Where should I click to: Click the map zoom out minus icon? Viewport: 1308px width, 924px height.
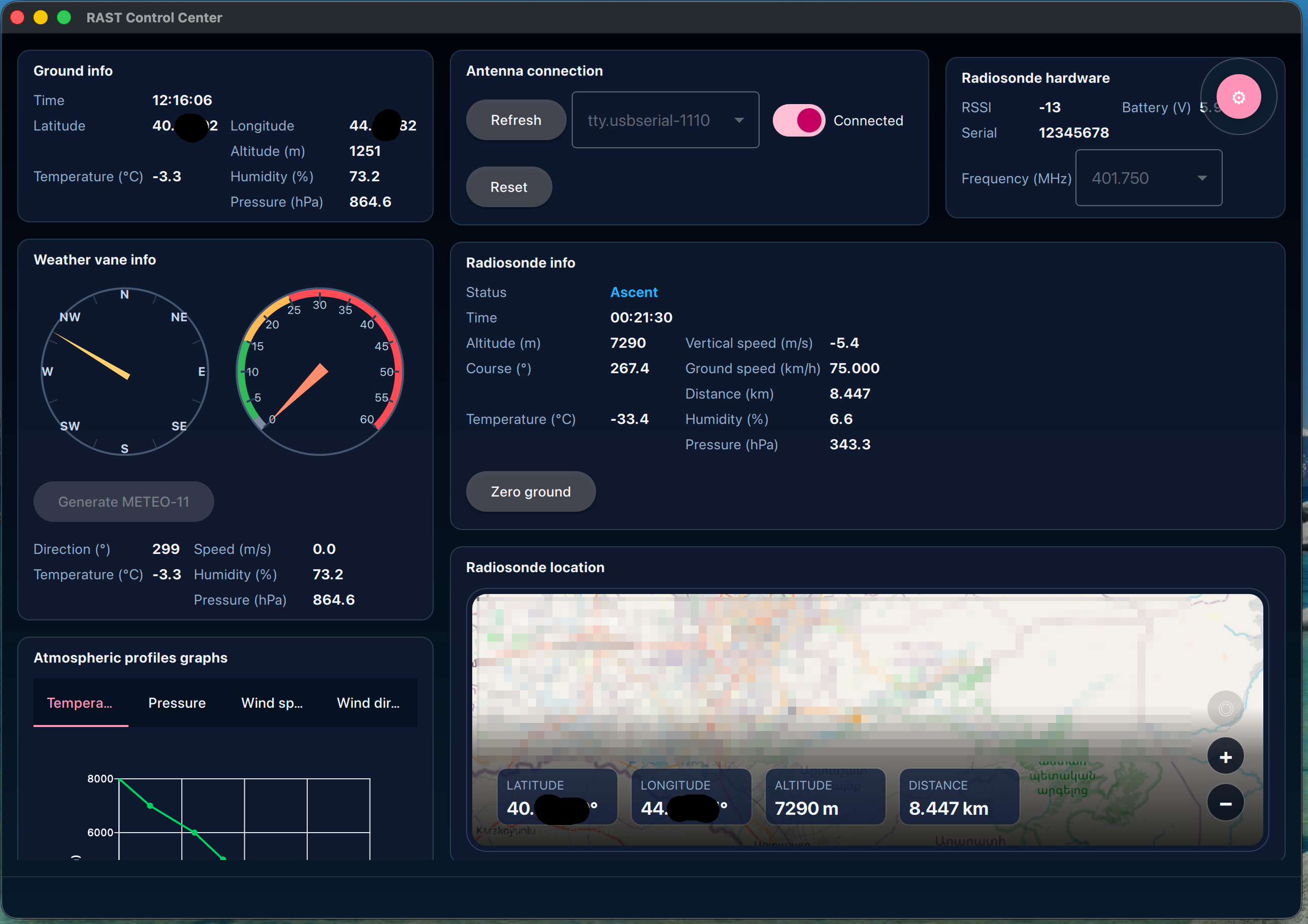(x=1225, y=803)
